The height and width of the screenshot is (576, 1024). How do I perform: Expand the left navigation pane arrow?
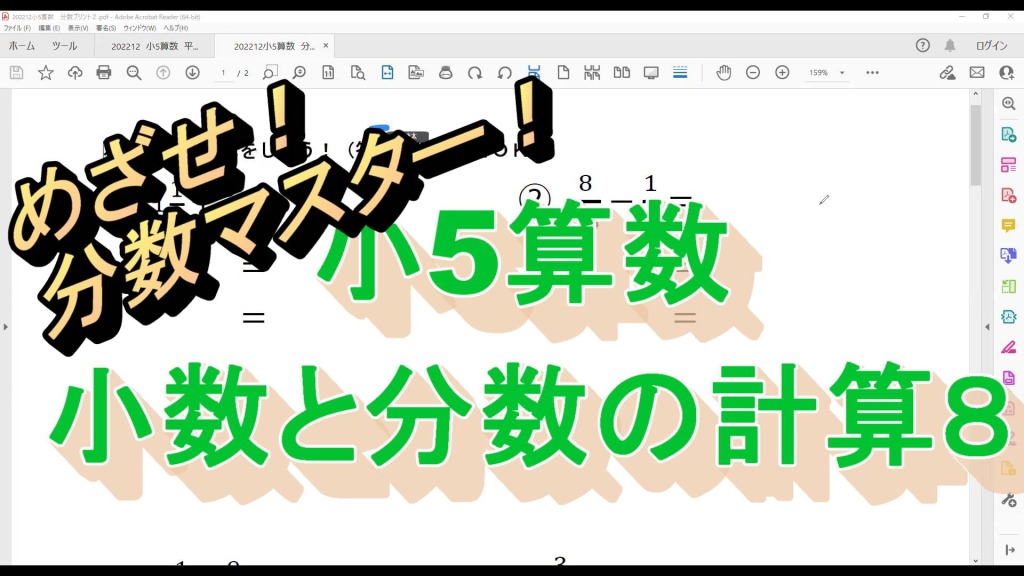coord(5,327)
